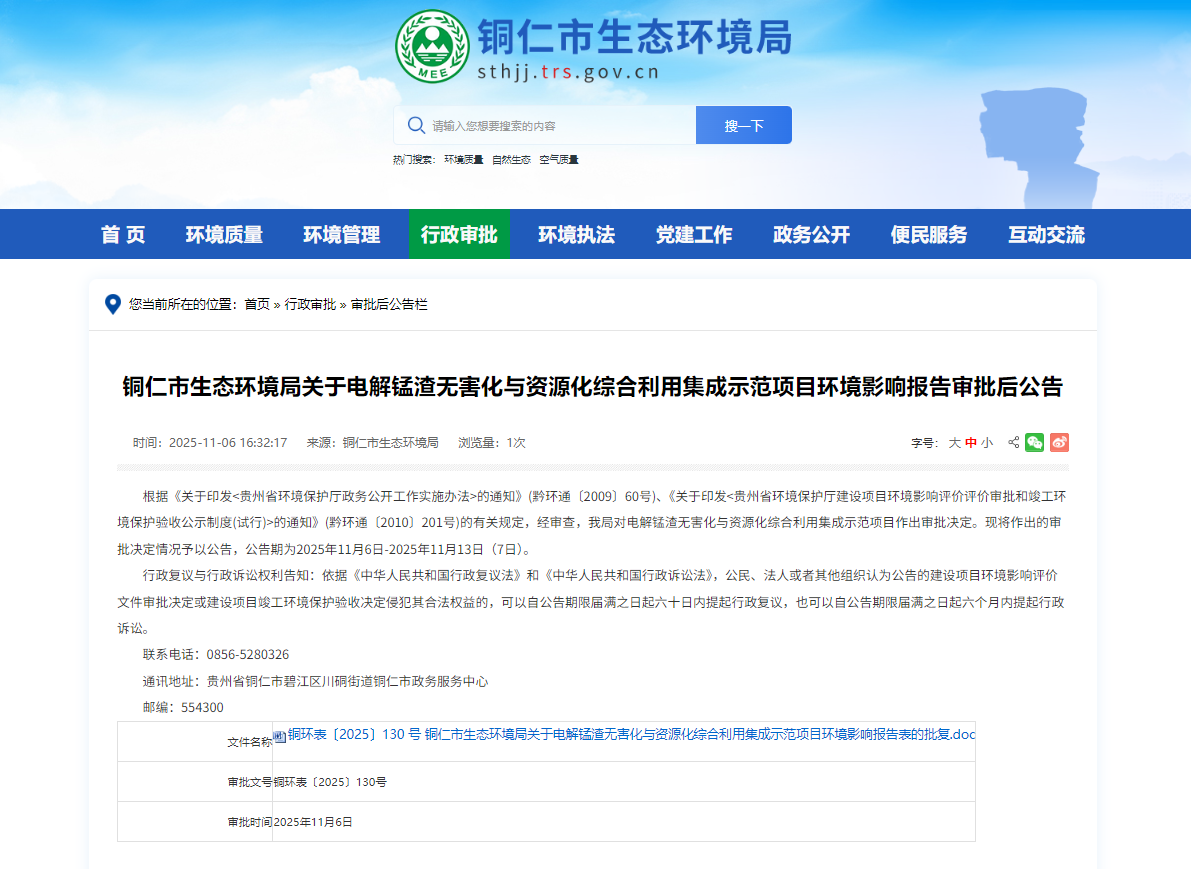Set font size to 小
This screenshot has width=1191, height=869.
tap(987, 441)
